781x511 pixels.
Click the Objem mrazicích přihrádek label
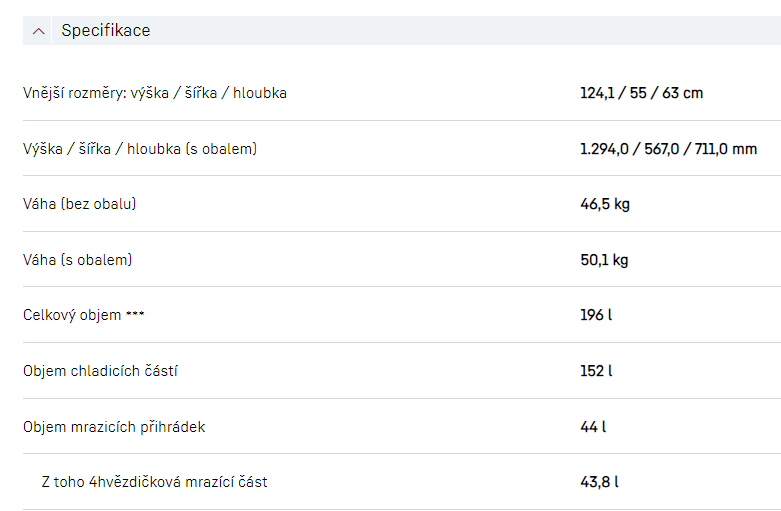pos(114,427)
